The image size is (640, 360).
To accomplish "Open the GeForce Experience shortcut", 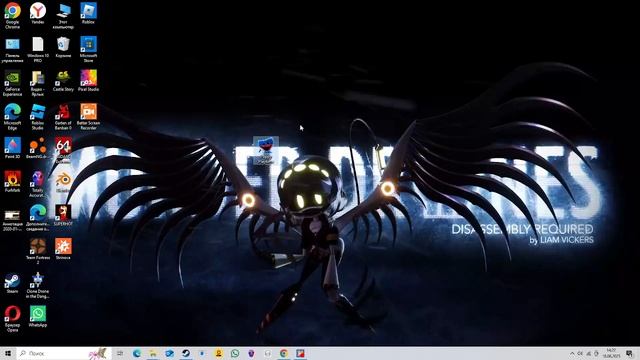I will [x=12, y=83].
